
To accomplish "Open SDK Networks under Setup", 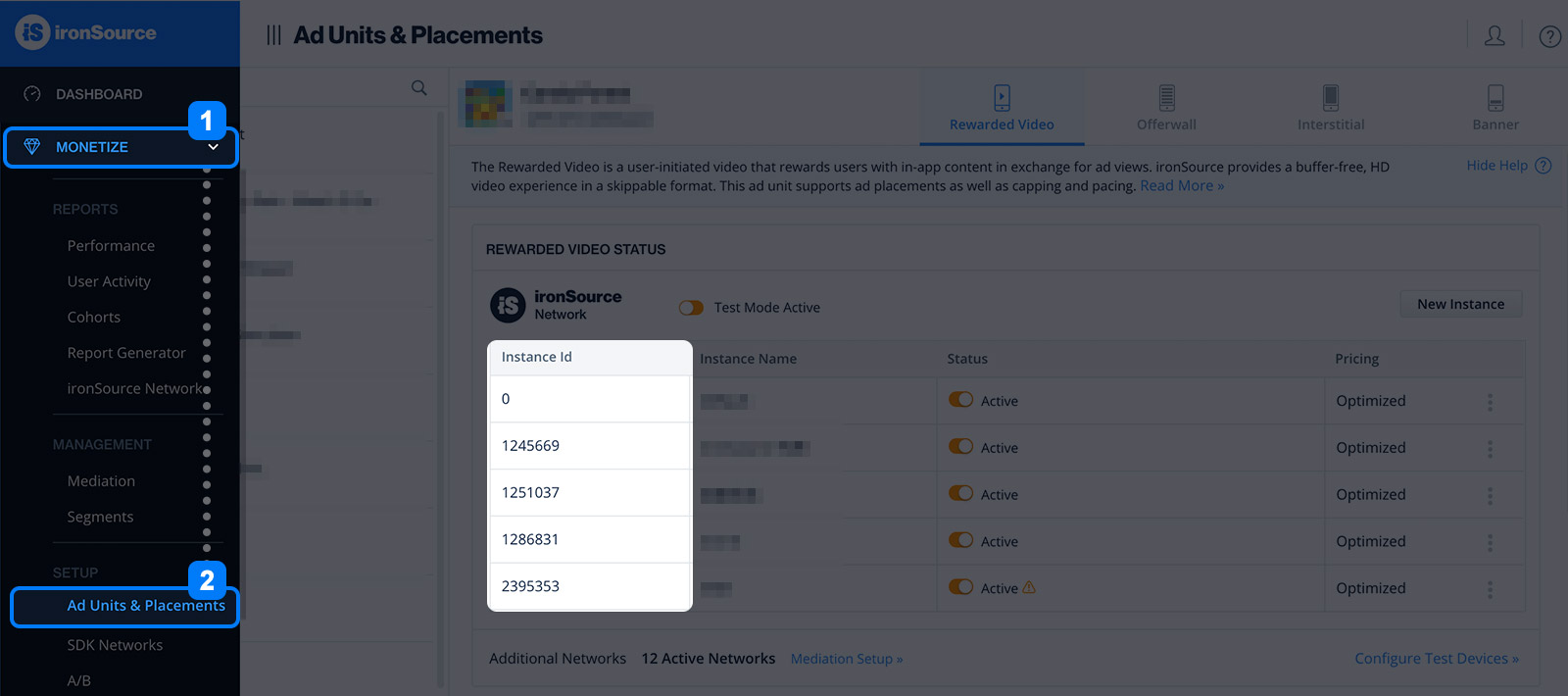I will [x=115, y=645].
